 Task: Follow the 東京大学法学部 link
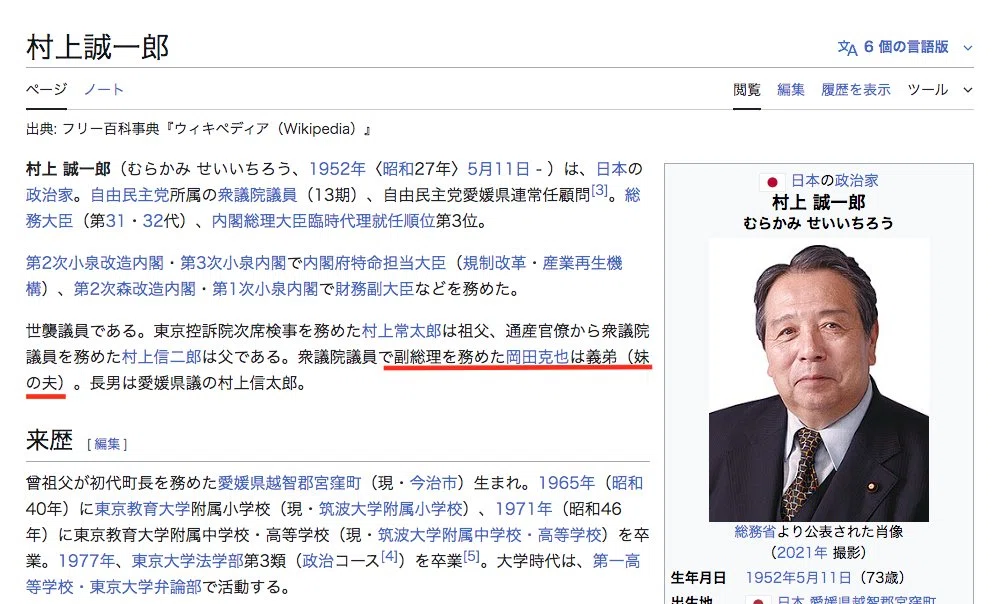click(x=187, y=561)
